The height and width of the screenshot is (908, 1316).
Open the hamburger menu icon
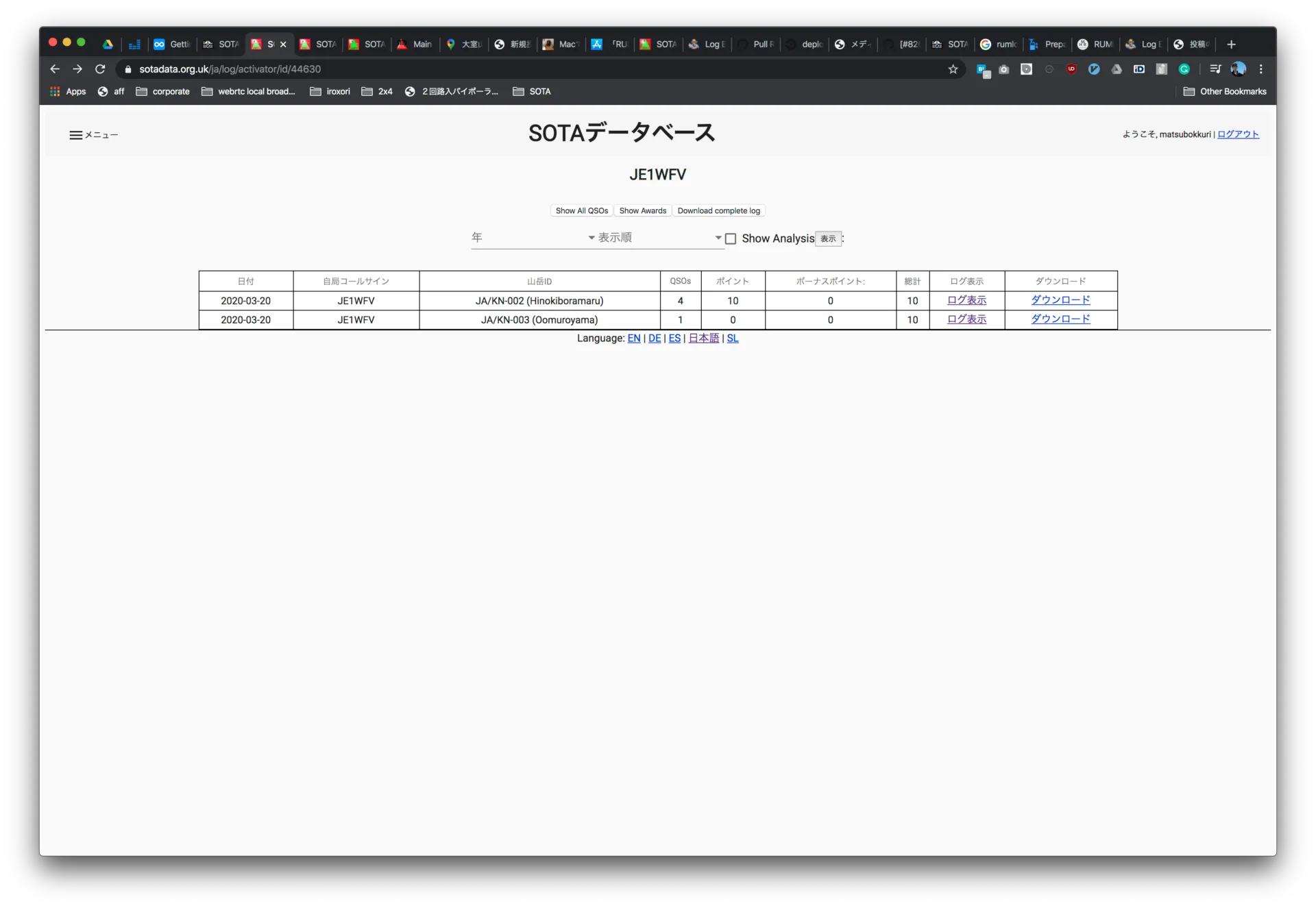pos(75,135)
